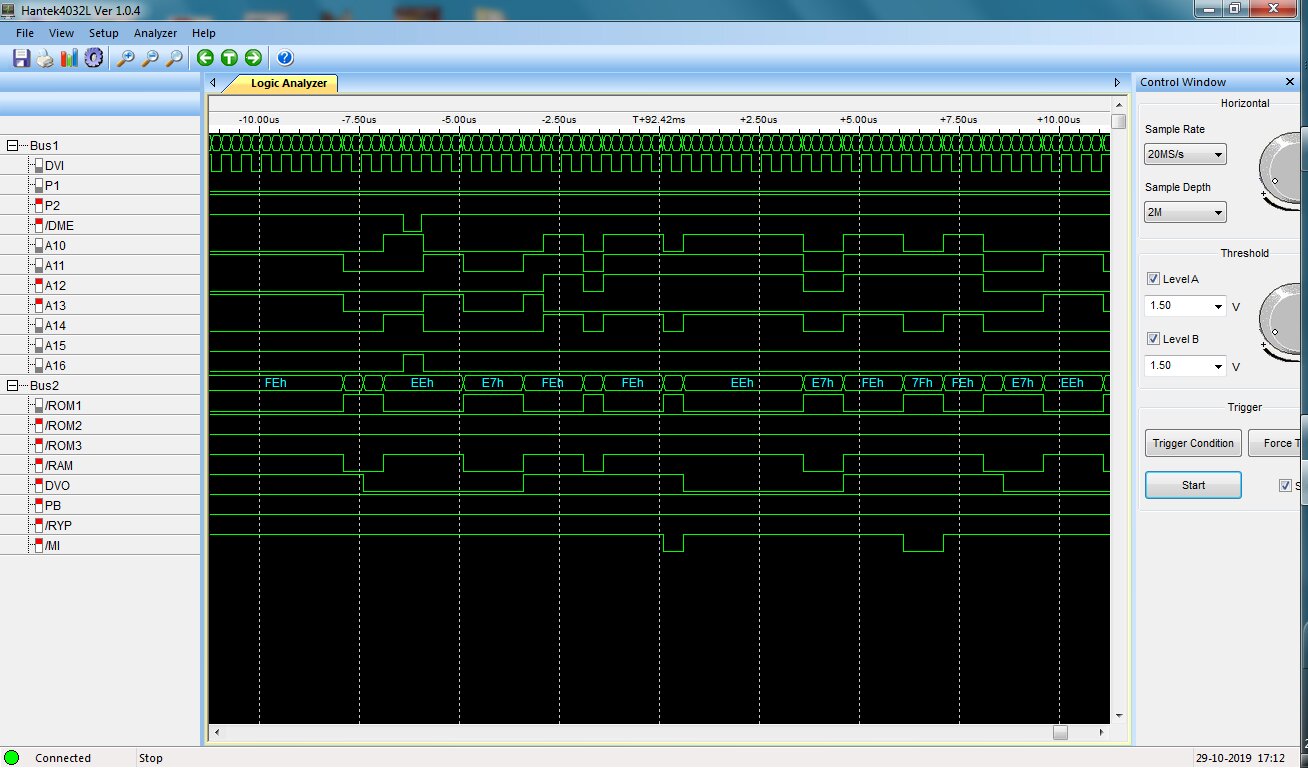Toggle the Level A checkbox

pos(1154,279)
